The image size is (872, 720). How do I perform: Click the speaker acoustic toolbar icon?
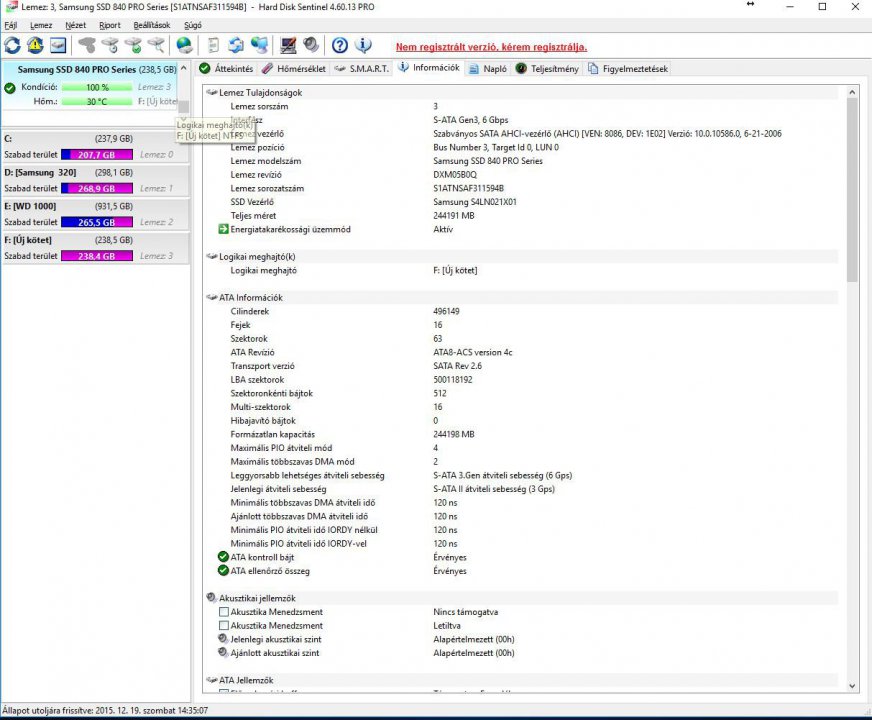pyautogui.click(x=311, y=45)
